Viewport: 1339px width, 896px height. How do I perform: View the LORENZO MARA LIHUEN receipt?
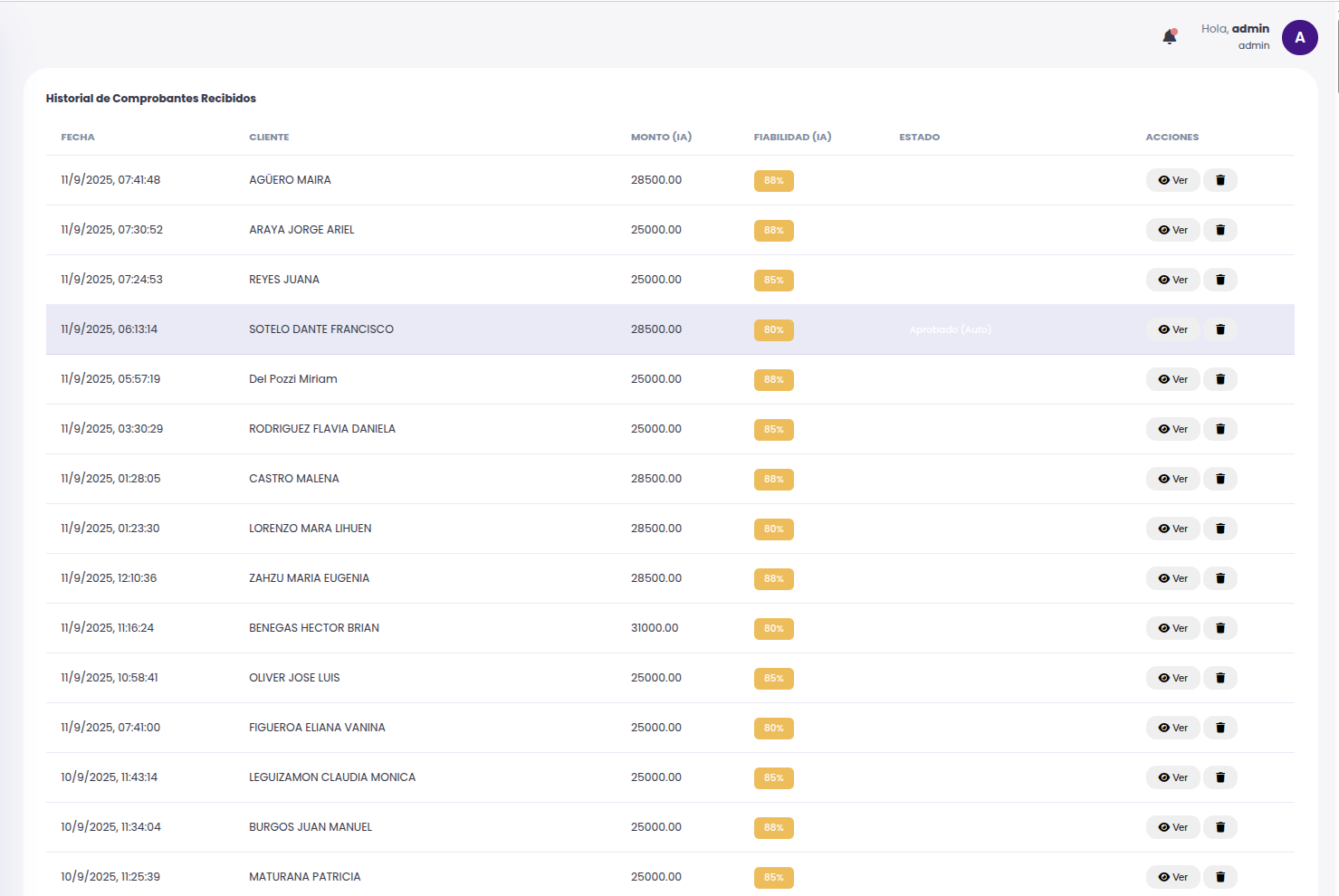tap(1172, 529)
